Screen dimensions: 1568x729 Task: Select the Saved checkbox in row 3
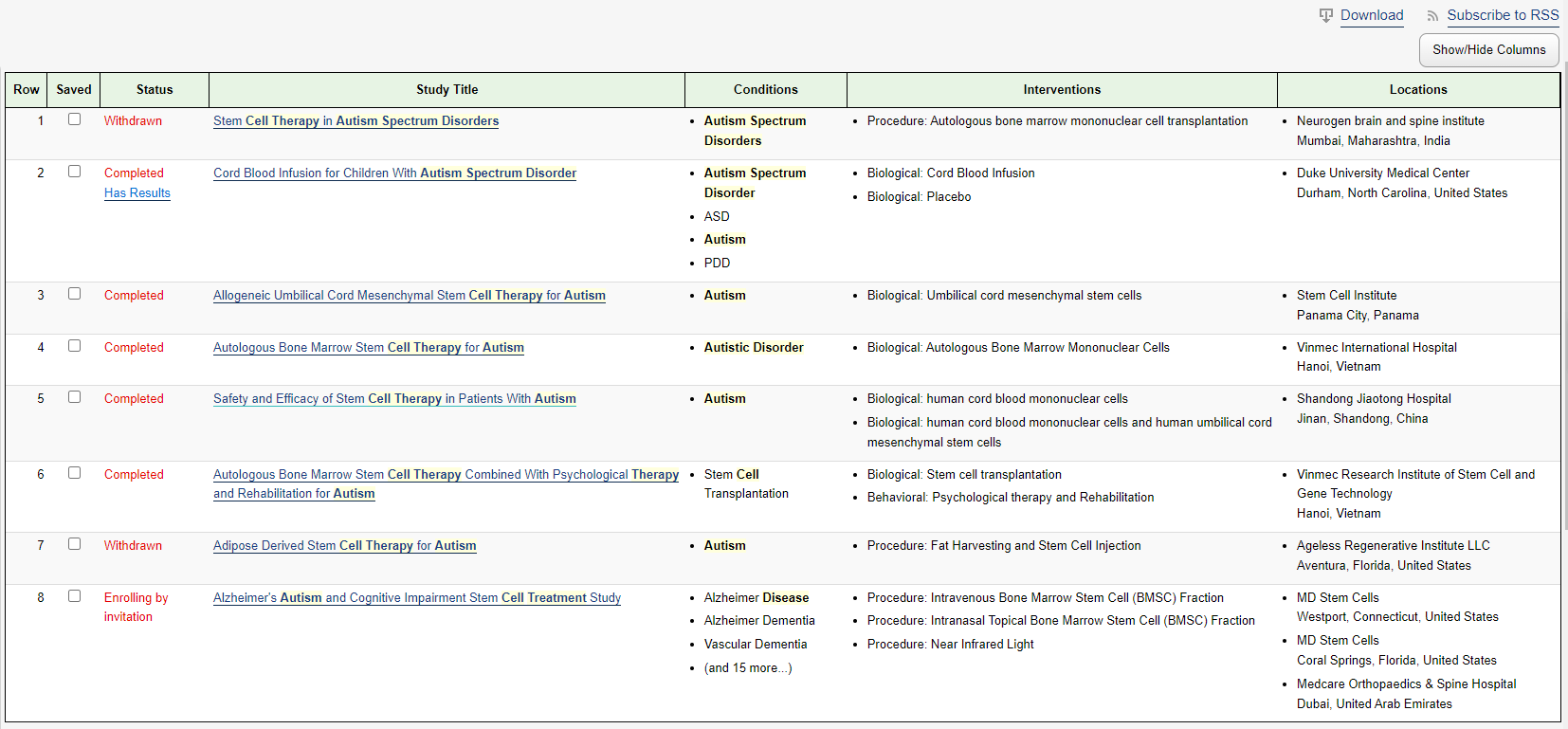tap(74, 294)
